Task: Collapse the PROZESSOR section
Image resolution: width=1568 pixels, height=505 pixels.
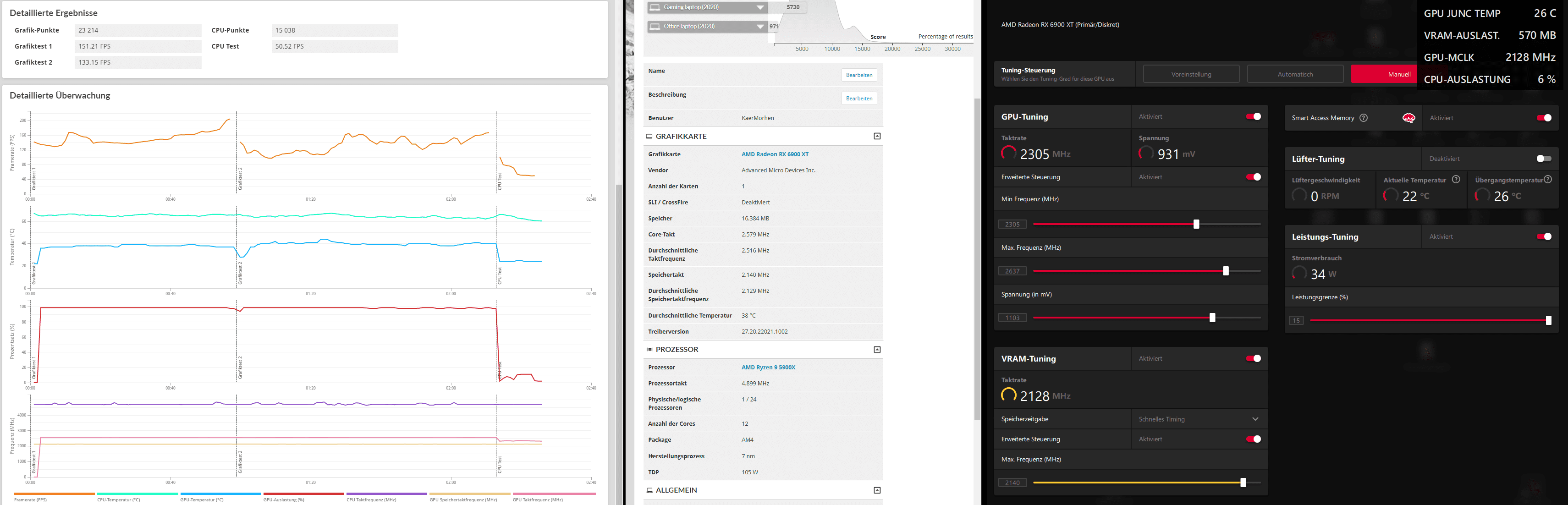Action: (877, 349)
